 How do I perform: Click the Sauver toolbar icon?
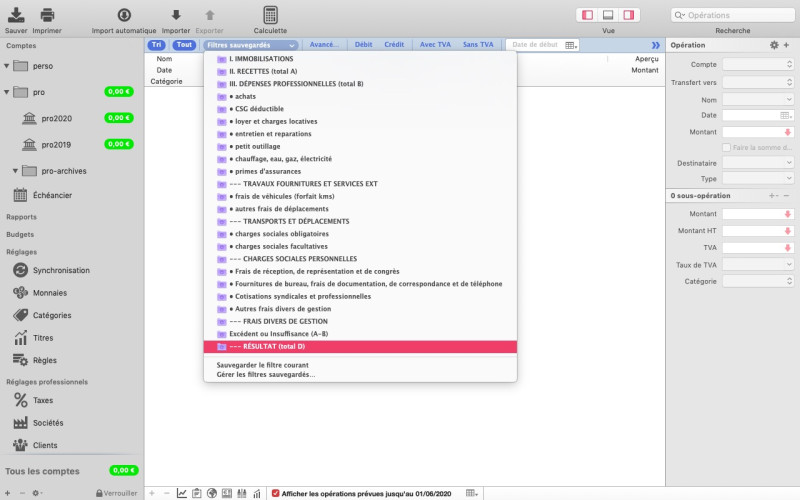pyautogui.click(x=16, y=15)
